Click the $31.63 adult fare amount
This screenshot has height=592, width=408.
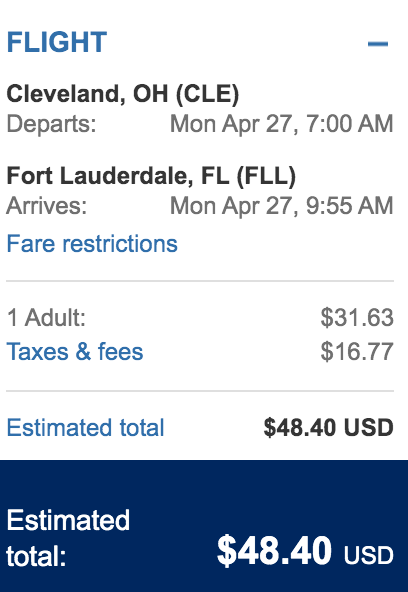pos(357,318)
